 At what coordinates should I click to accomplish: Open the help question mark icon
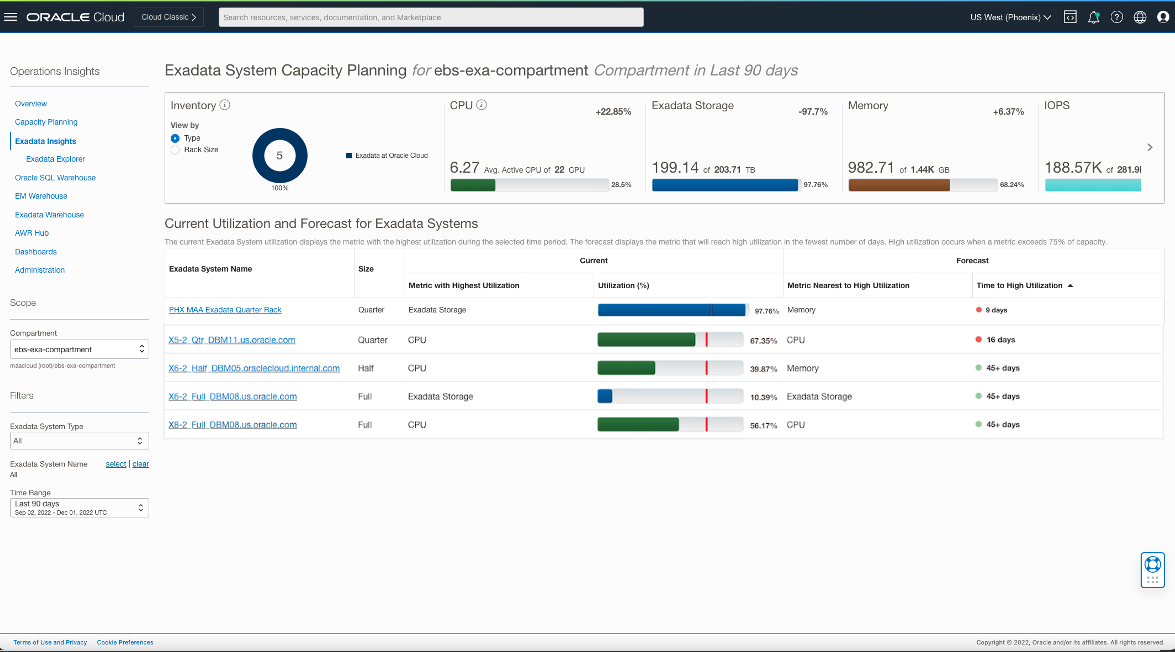(x=1117, y=17)
